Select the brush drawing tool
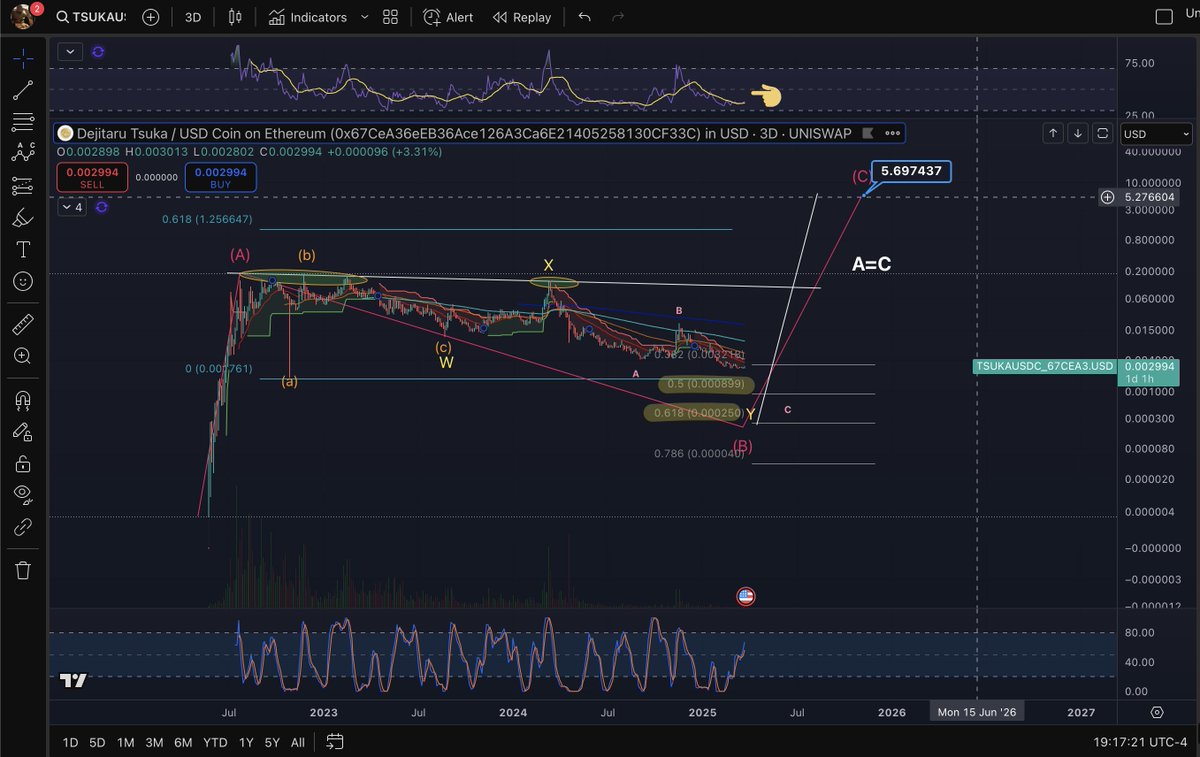This screenshot has width=1200, height=757. [23, 217]
